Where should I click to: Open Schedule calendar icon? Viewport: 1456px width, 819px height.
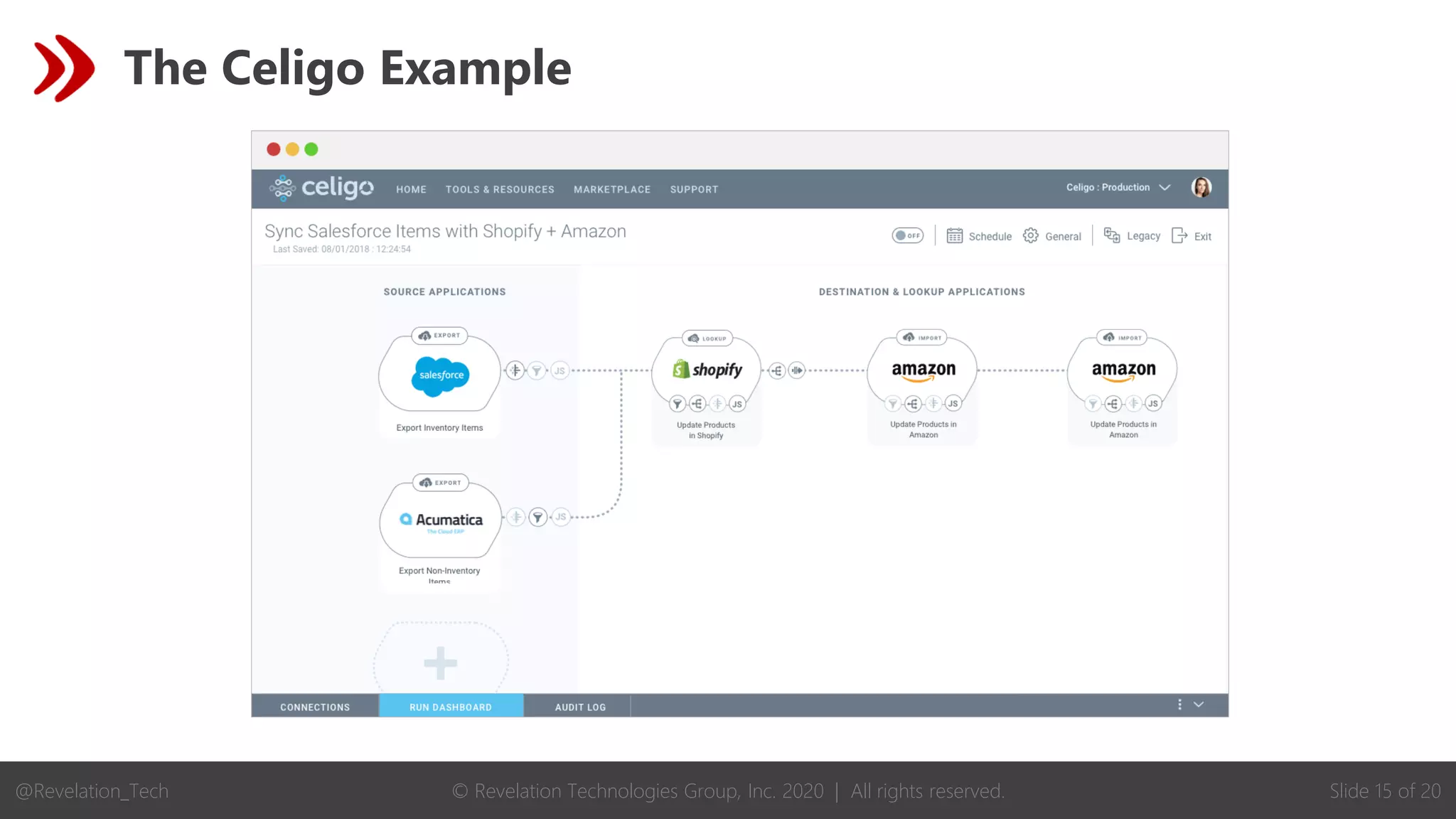coord(955,236)
